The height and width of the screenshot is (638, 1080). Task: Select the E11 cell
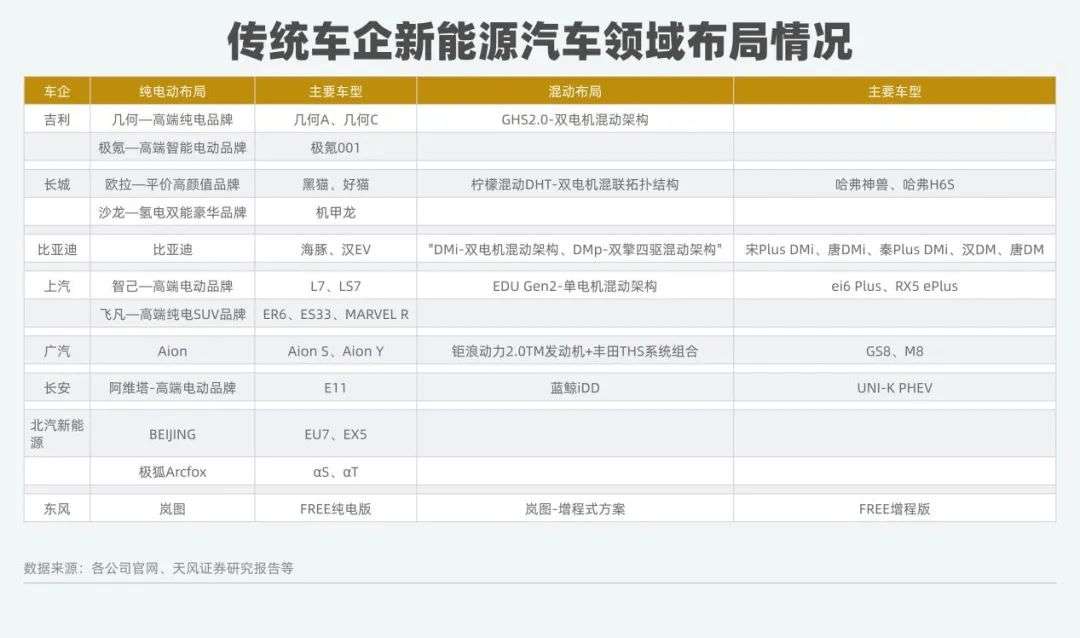point(335,388)
